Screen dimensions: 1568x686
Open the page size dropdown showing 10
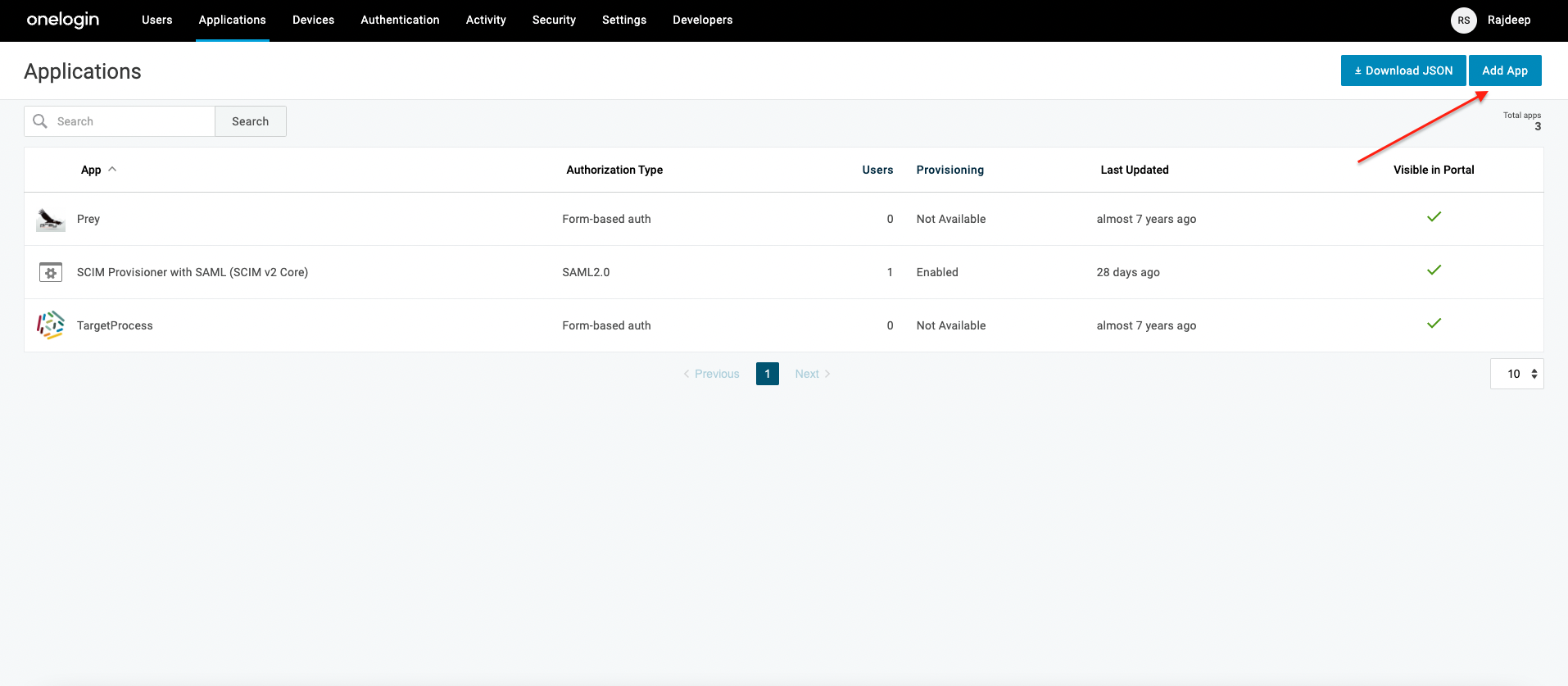click(1516, 374)
